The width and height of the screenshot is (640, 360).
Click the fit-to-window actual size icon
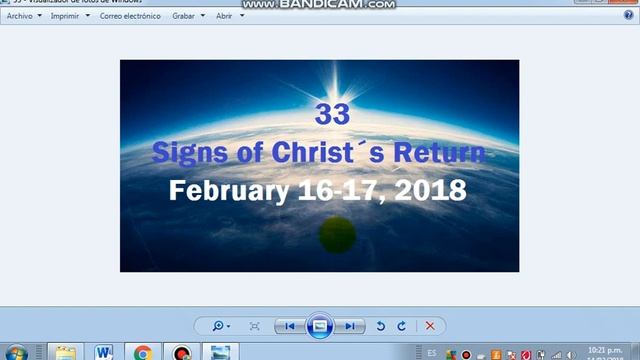pos(254,326)
